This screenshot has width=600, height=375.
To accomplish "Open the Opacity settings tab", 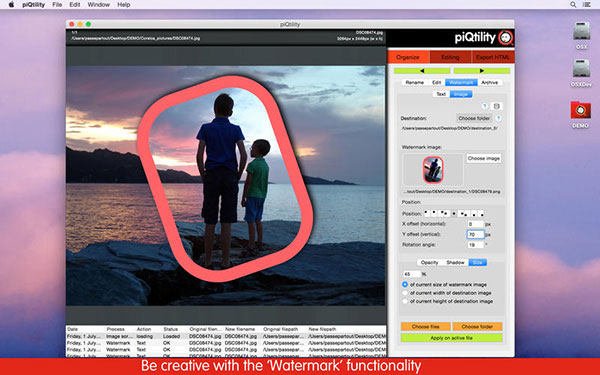I will click(429, 262).
